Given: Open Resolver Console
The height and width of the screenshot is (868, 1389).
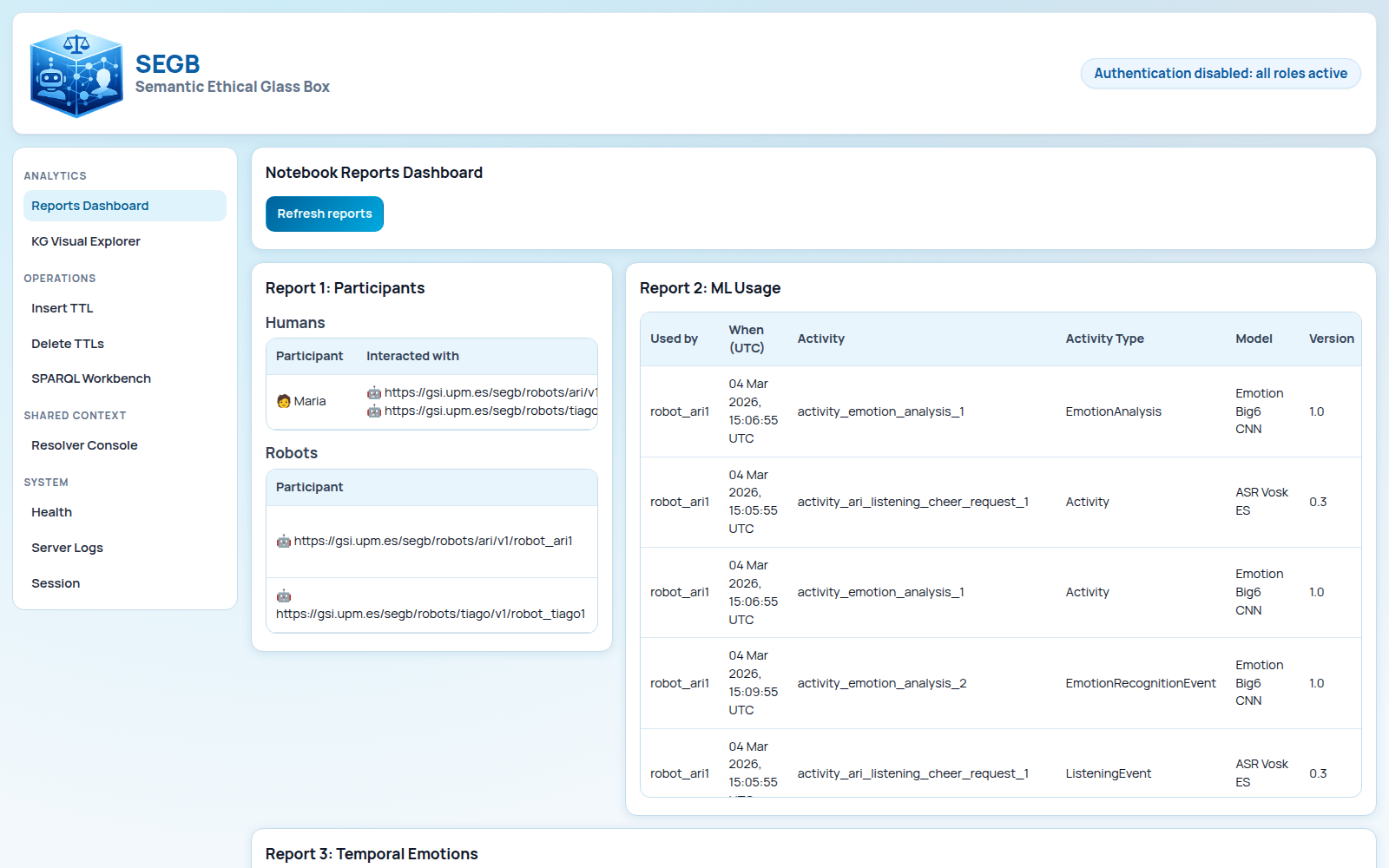Looking at the screenshot, I should point(125,445).
